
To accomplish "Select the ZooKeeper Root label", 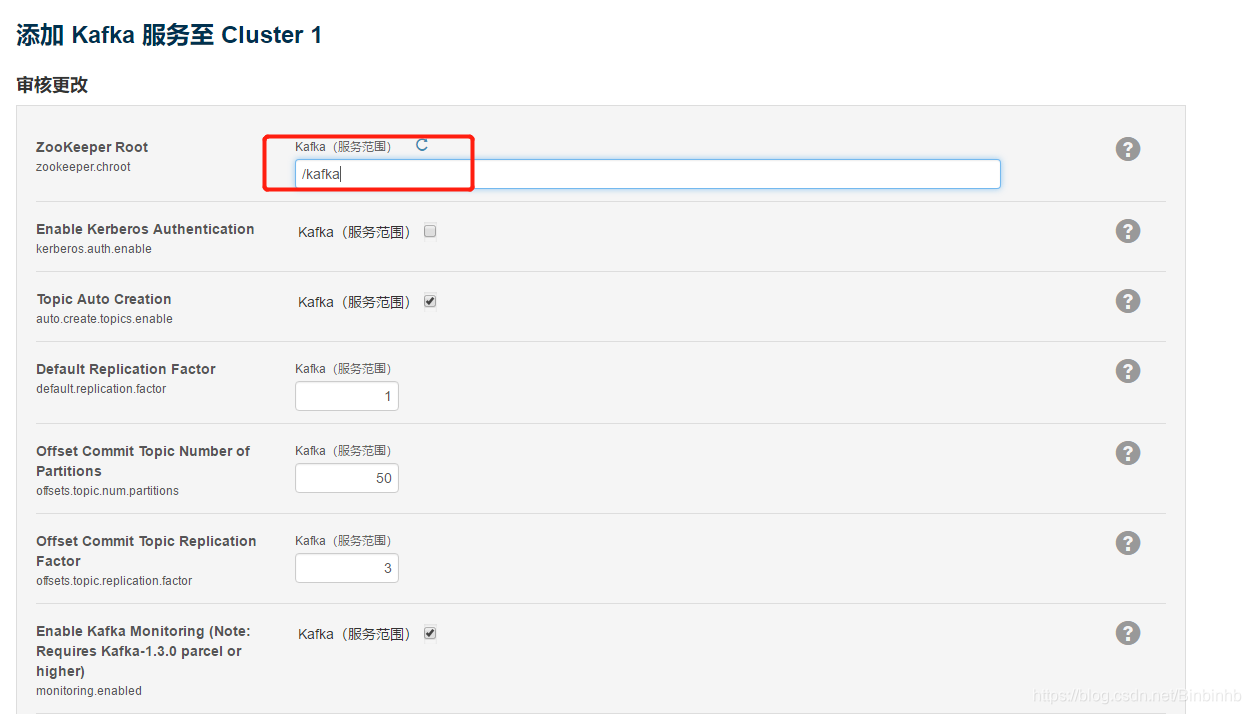I will [92, 147].
